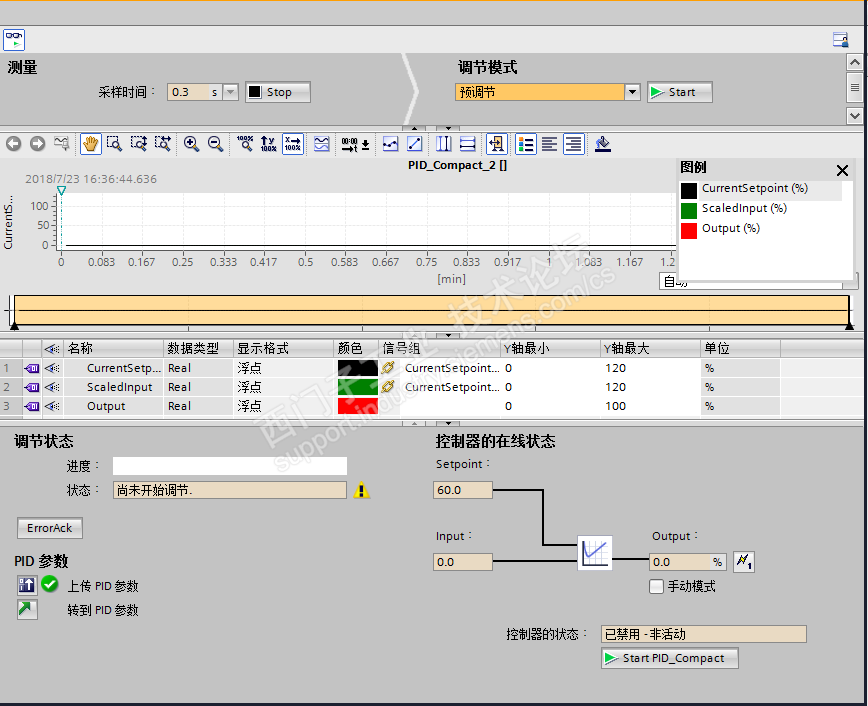This screenshot has width=868, height=706.
Task: Collapse the upper pane with the up arrow above the toolbar
Action: click(415, 128)
